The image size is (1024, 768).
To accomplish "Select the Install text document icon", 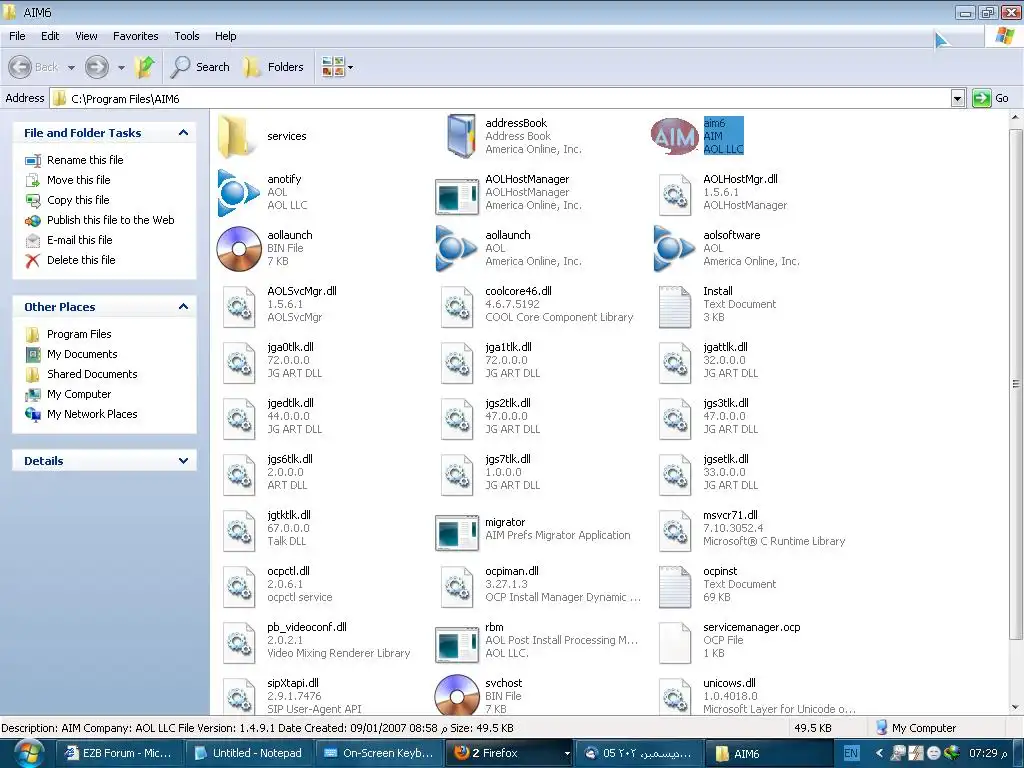I will pos(675,307).
